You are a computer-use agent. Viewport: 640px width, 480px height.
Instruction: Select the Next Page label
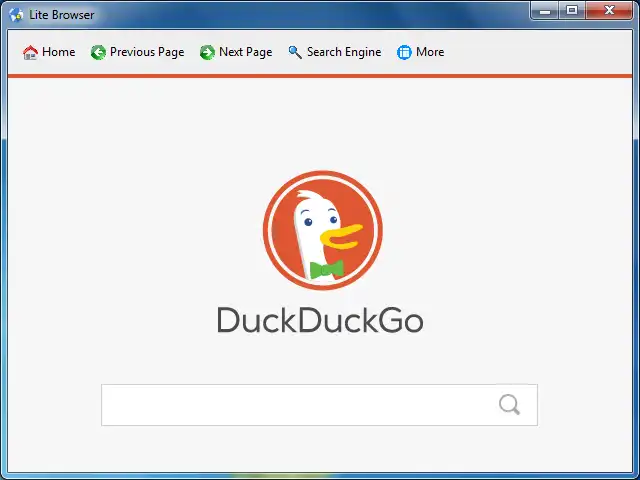(x=246, y=52)
